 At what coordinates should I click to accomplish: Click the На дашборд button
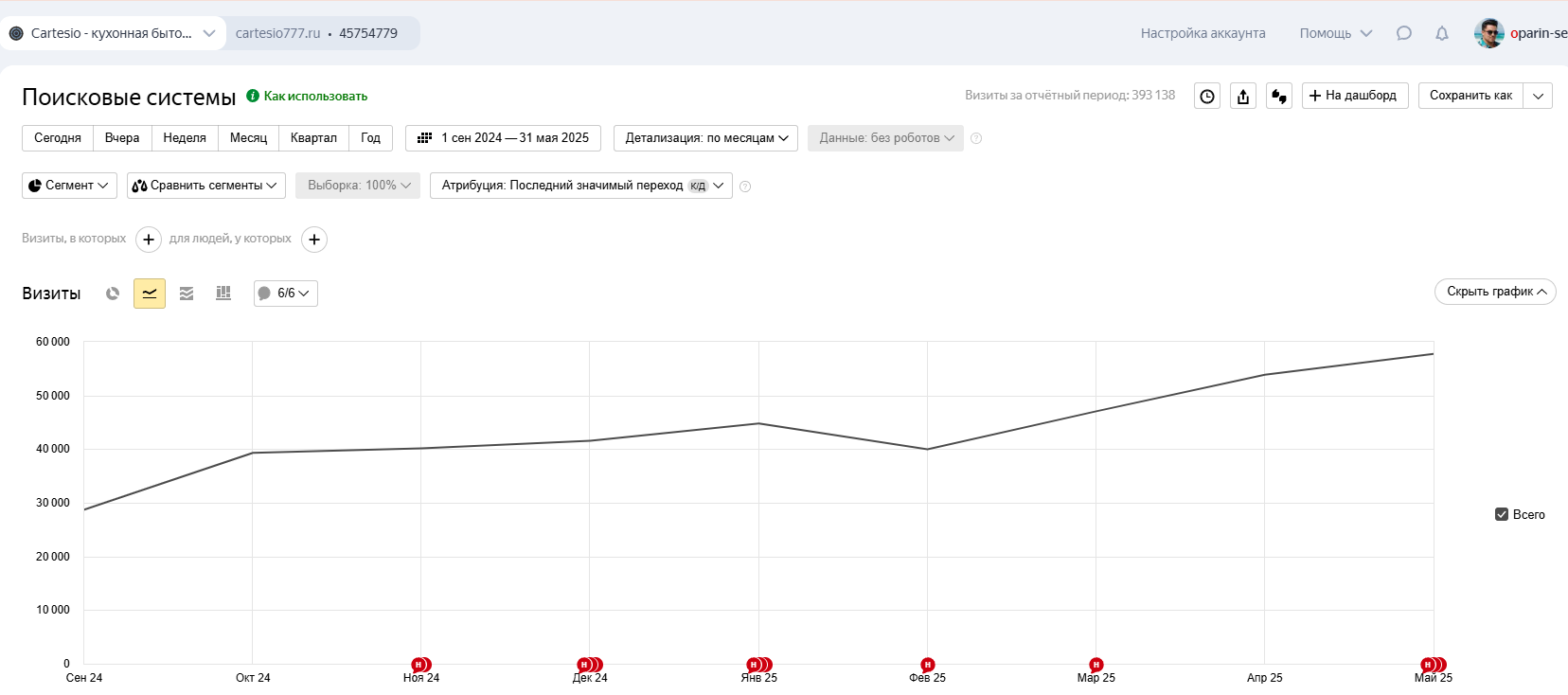1354,96
